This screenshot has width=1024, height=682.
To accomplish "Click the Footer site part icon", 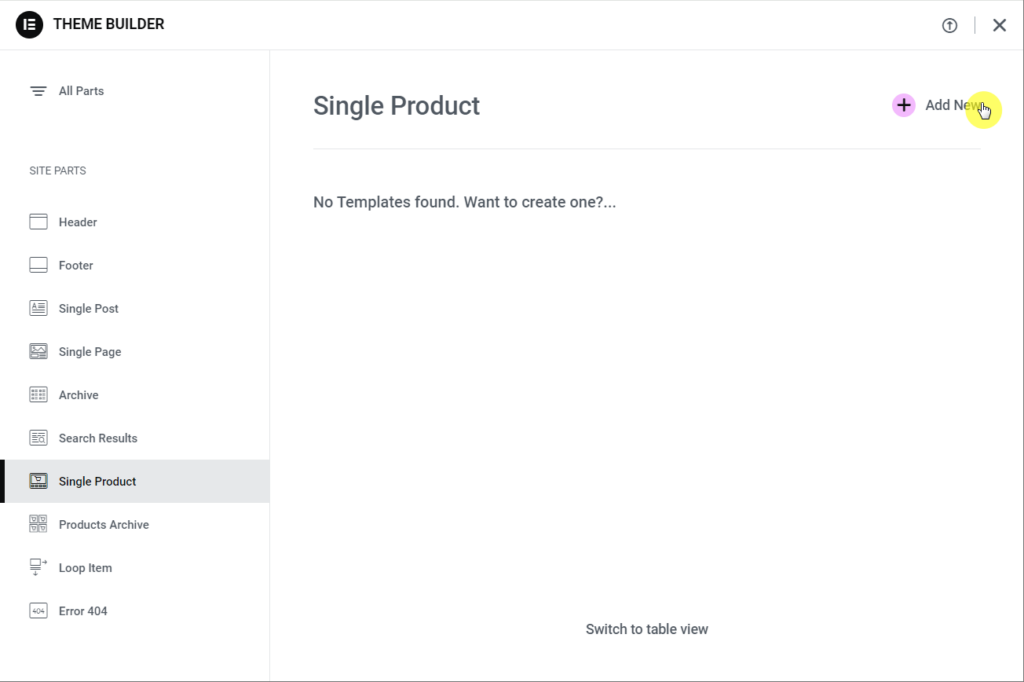I will point(39,265).
